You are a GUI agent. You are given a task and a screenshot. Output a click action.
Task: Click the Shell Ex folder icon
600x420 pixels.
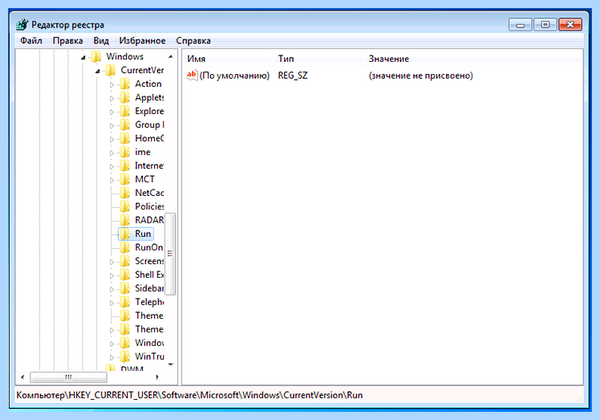(125, 275)
